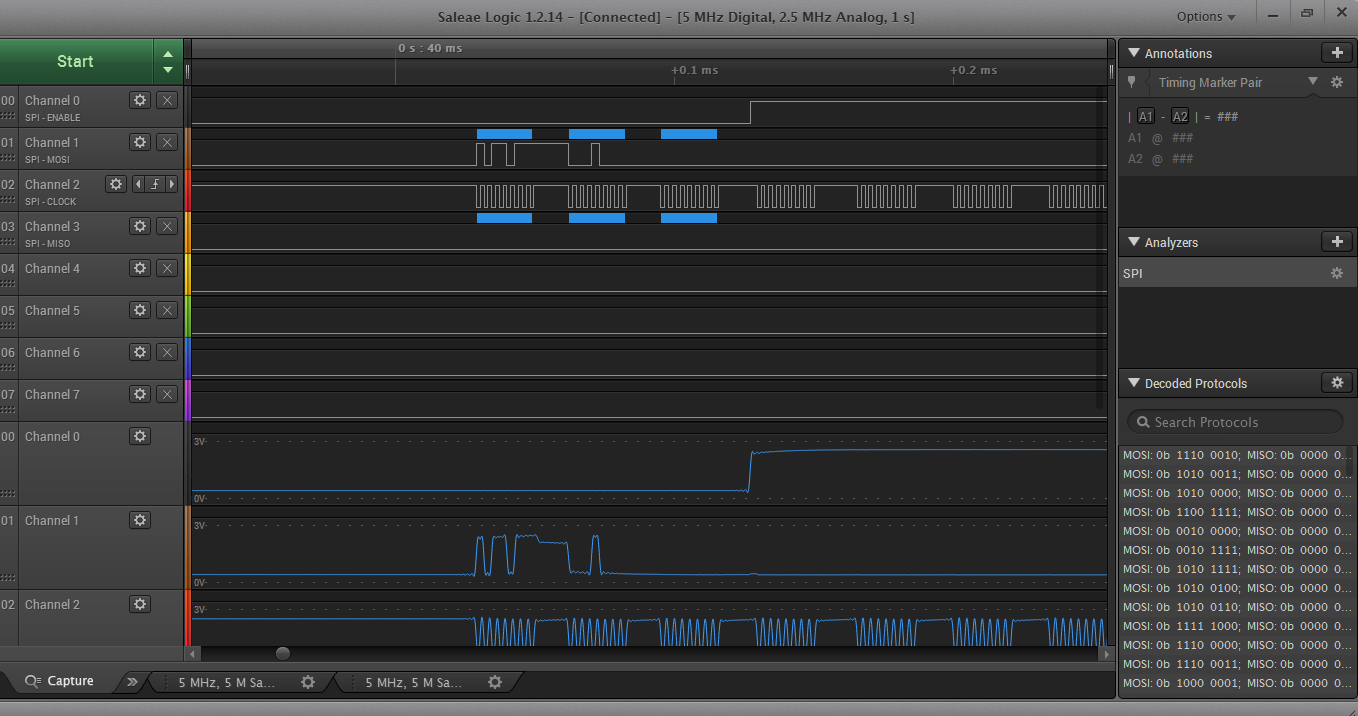This screenshot has height=716, width=1358.
Task: Open digital Channel 1 SPI-MOSI settings gear
Action: coord(140,142)
